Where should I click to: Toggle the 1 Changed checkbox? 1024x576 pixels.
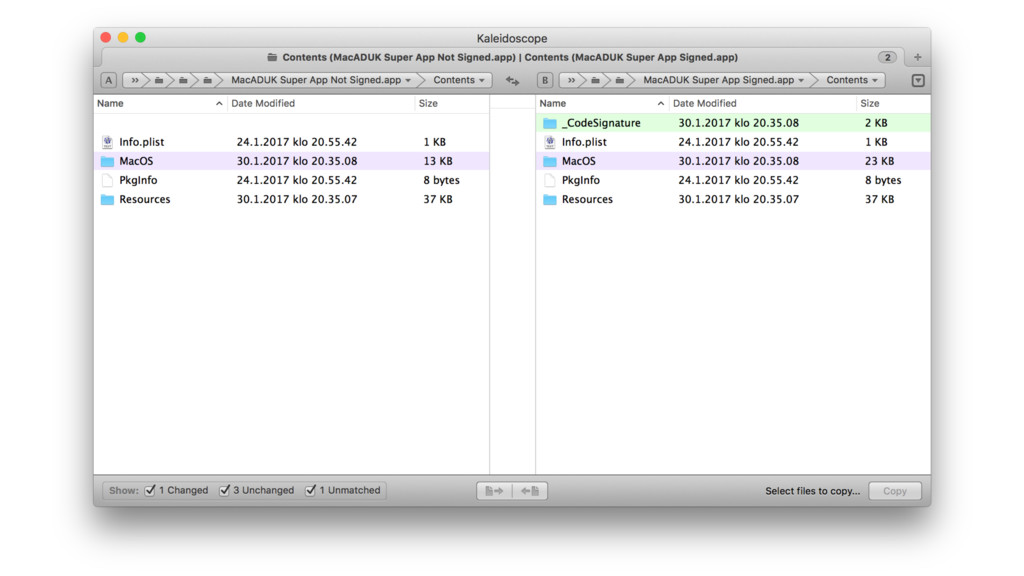click(150, 490)
